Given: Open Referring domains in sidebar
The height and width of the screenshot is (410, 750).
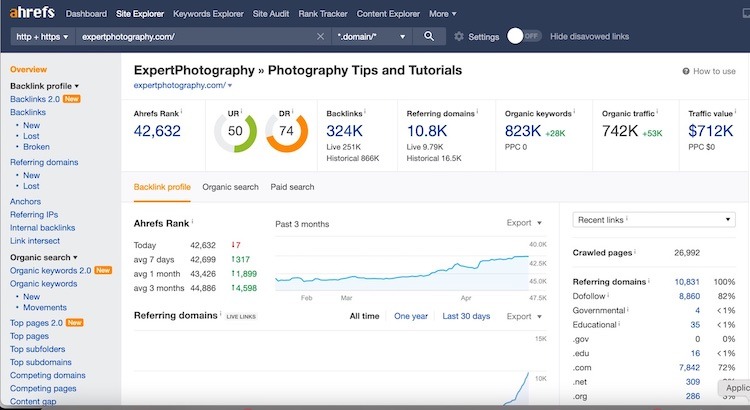Looking at the screenshot, I should point(44,162).
